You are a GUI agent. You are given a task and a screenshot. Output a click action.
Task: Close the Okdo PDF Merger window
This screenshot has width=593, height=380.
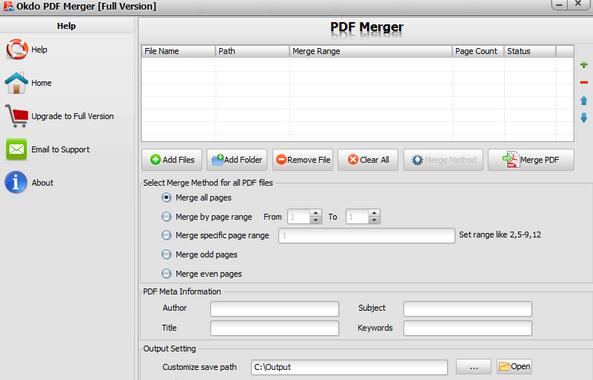click(578, 4)
